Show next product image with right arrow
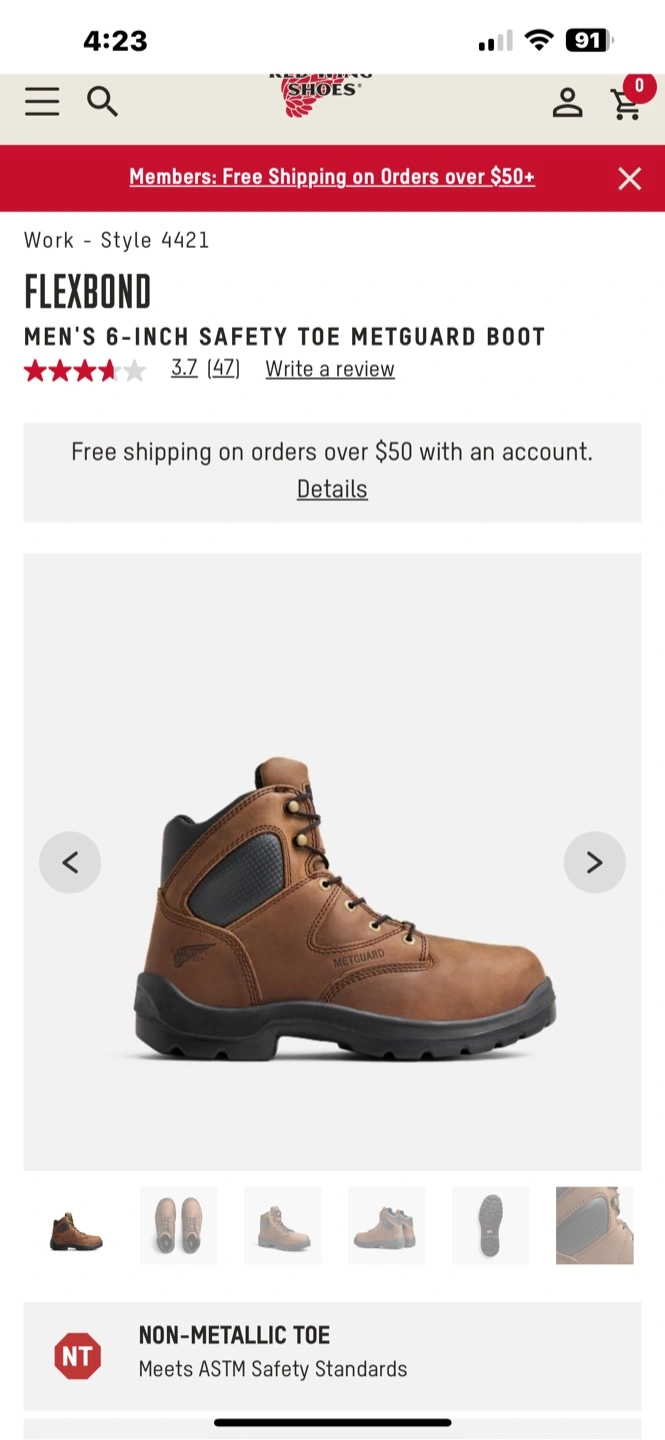Viewport: 665px width, 1440px height. (x=594, y=862)
